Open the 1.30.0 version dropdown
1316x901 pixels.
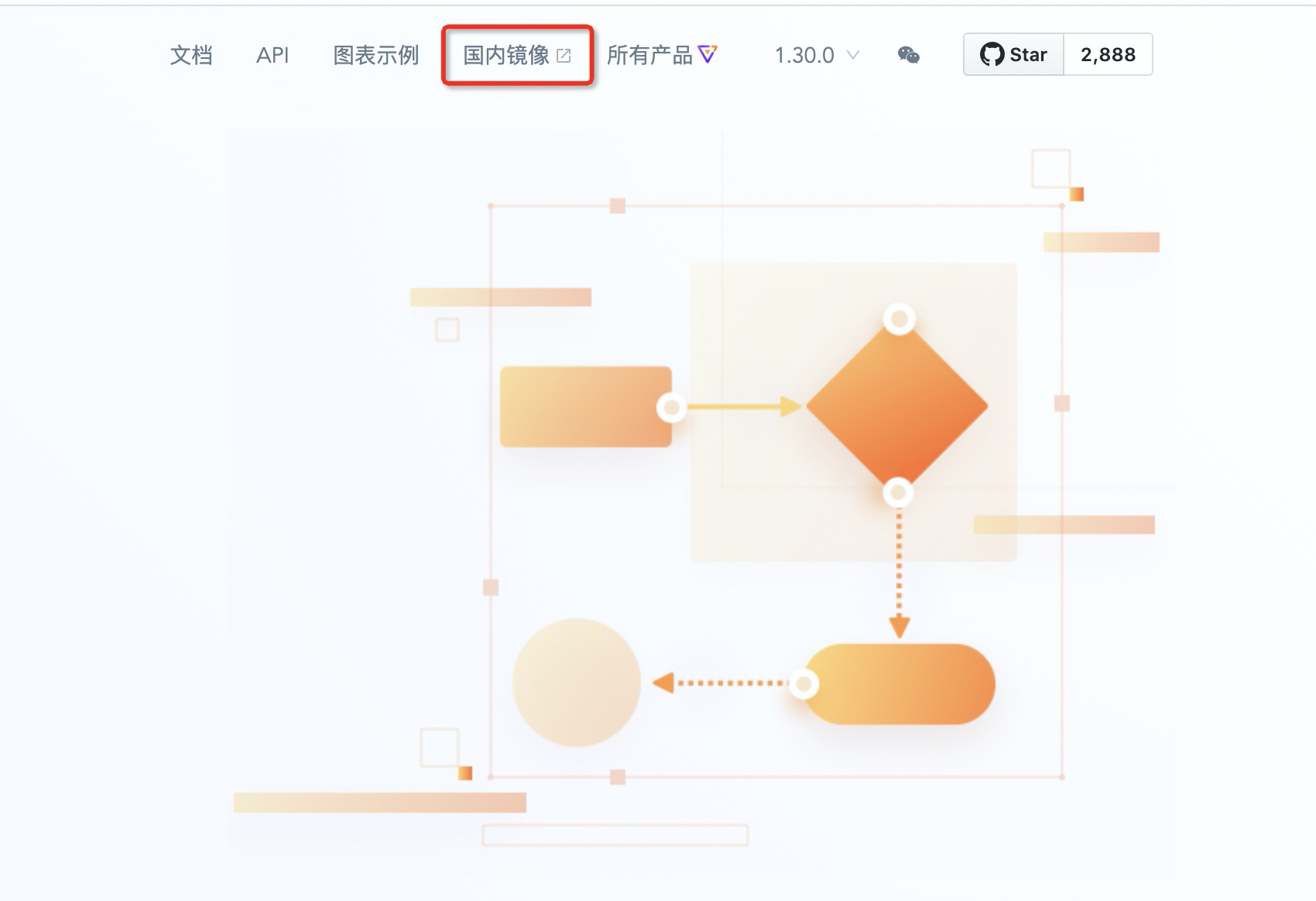pyautogui.click(x=805, y=55)
